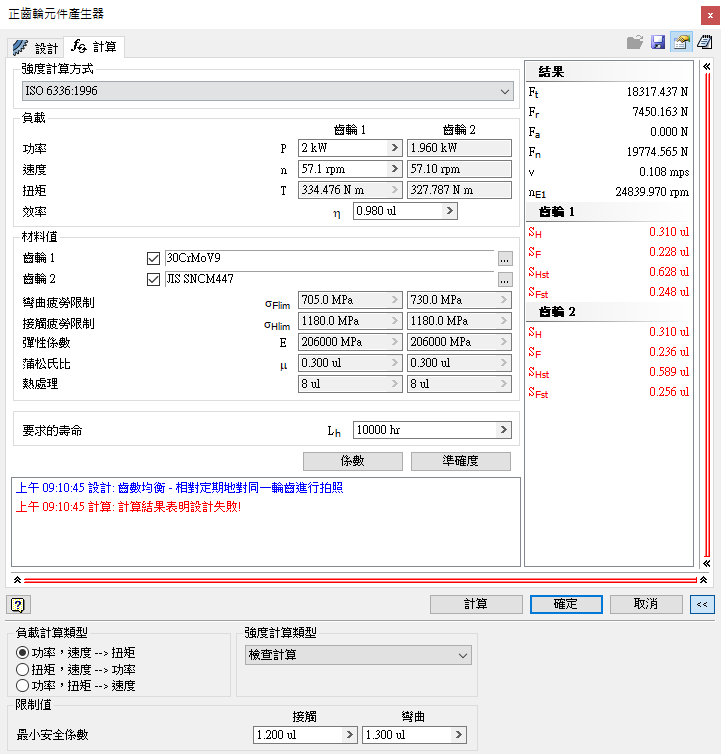The image size is (721, 754).
Task: Click the browse button for 齒輪 1 material
Action: [504, 258]
